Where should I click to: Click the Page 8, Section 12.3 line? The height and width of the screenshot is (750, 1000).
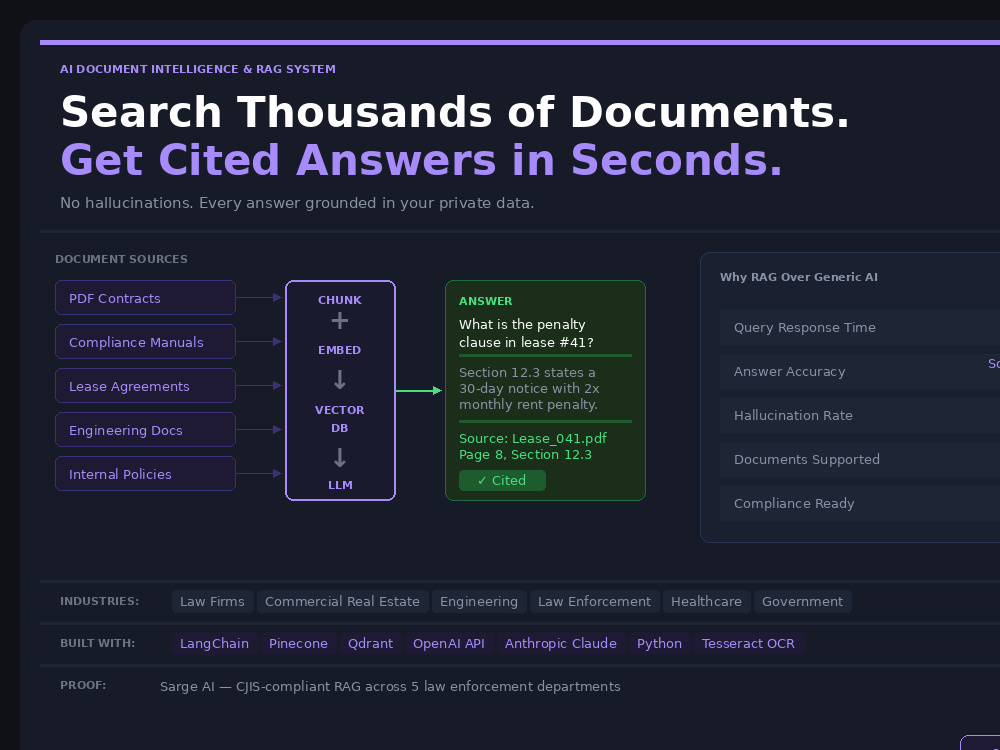pos(526,455)
